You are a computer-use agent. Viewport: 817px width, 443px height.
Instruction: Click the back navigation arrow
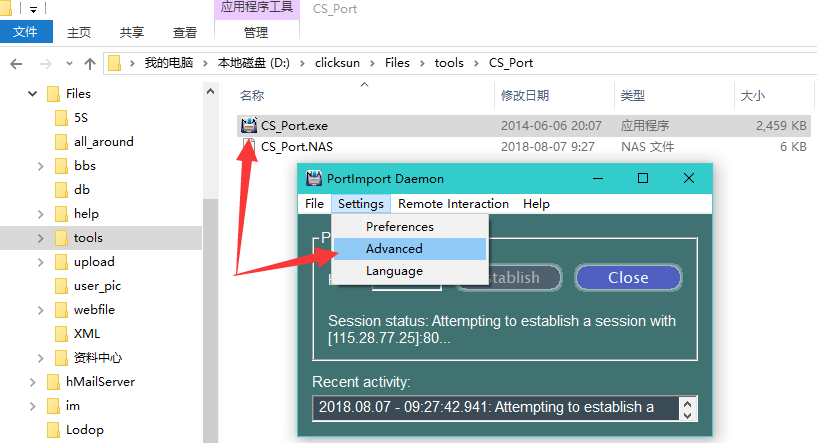[x=16, y=63]
